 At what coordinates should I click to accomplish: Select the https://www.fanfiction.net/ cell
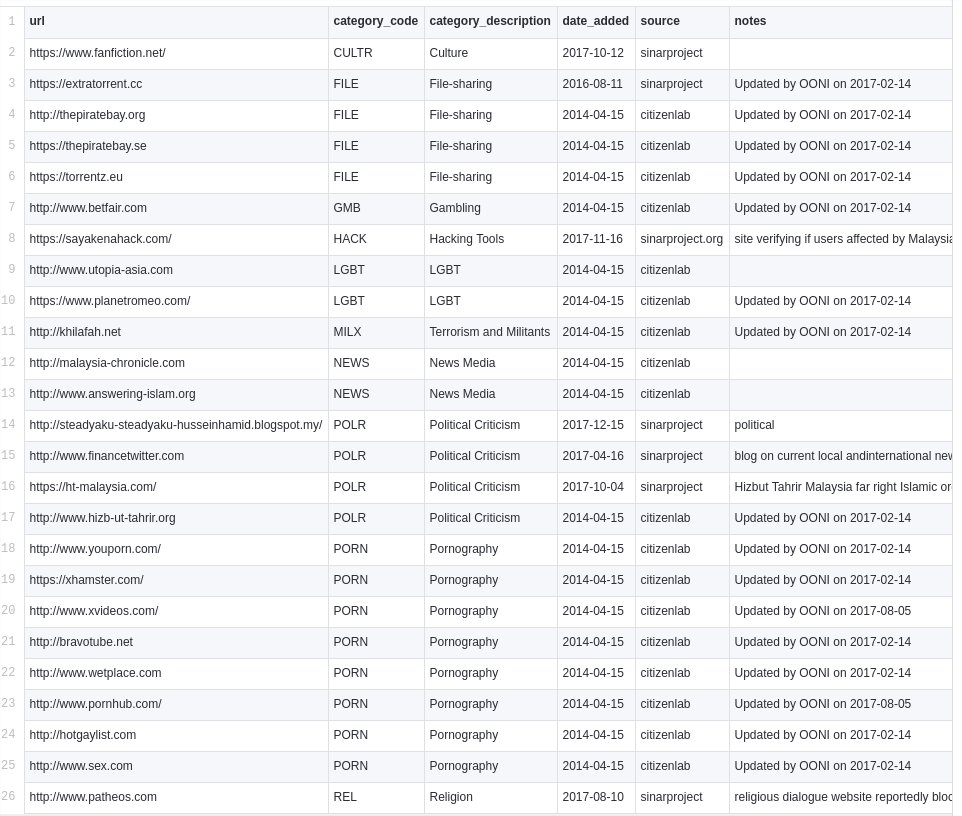pyautogui.click(x=176, y=53)
